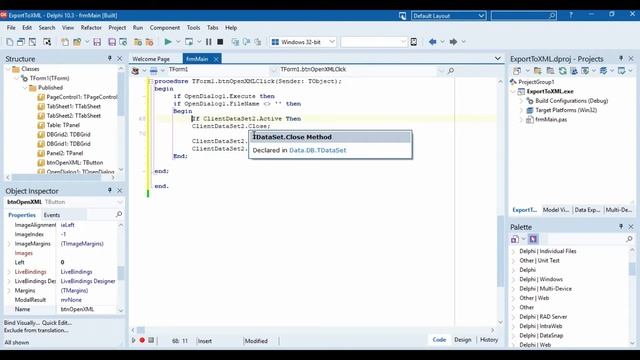Viewport: 640px width, 360px height.
Task: Click the IDE search box in title bar
Action: (x=523, y=16)
